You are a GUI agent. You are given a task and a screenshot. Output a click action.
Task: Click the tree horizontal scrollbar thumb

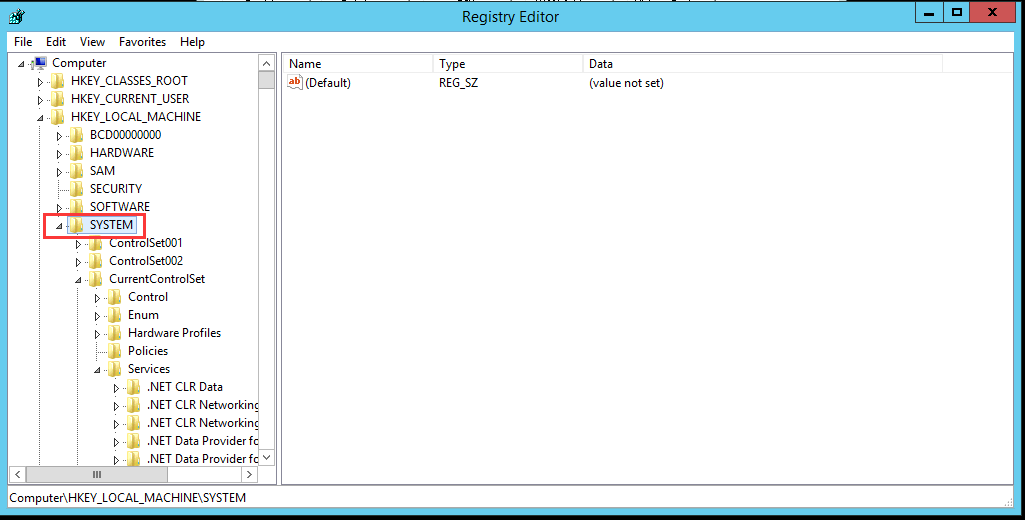(97, 474)
